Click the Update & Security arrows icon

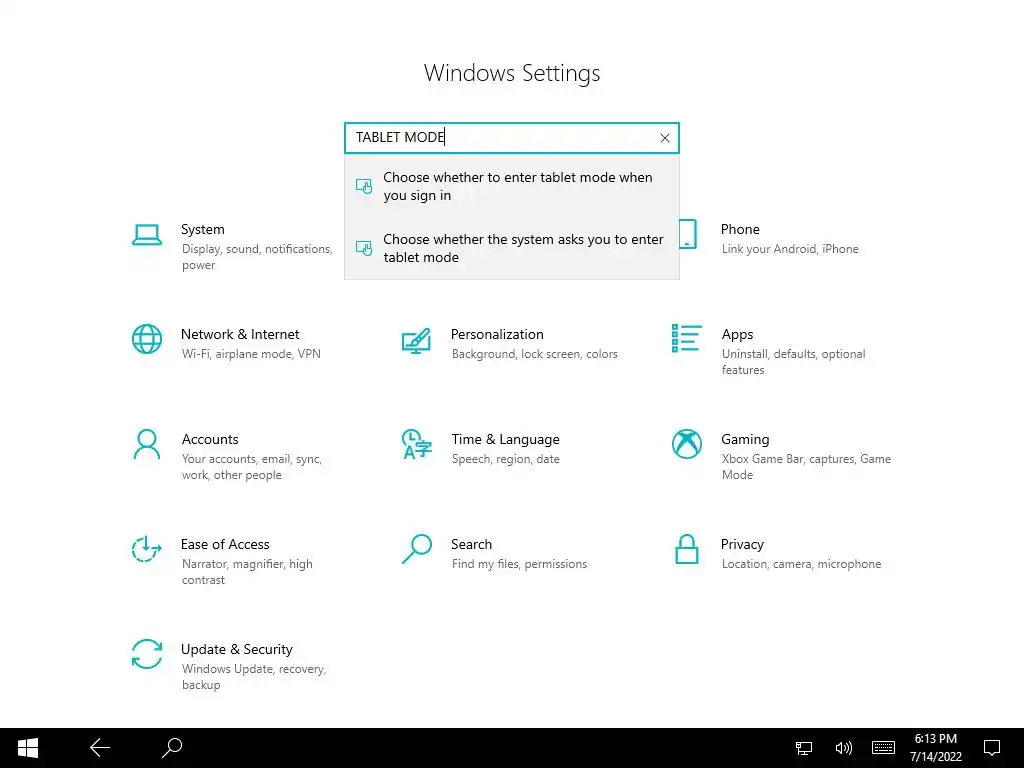147,654
